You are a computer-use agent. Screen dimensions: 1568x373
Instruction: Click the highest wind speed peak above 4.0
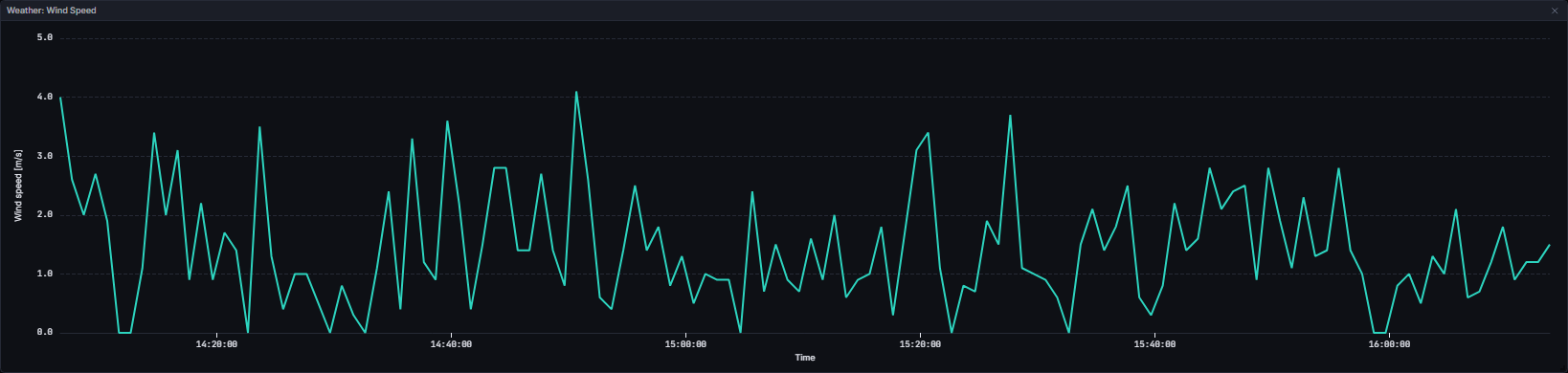pyautogui.click(x=576, y=93)
